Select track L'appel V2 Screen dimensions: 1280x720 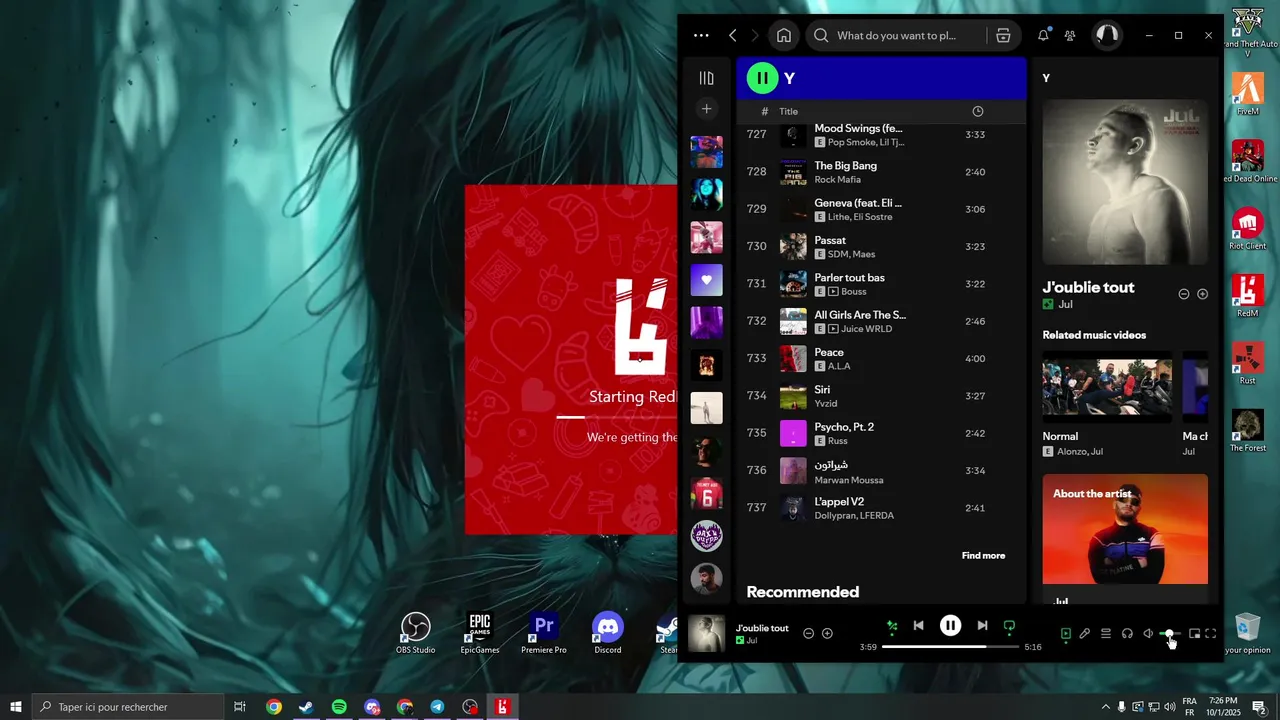tap(881, 508)
